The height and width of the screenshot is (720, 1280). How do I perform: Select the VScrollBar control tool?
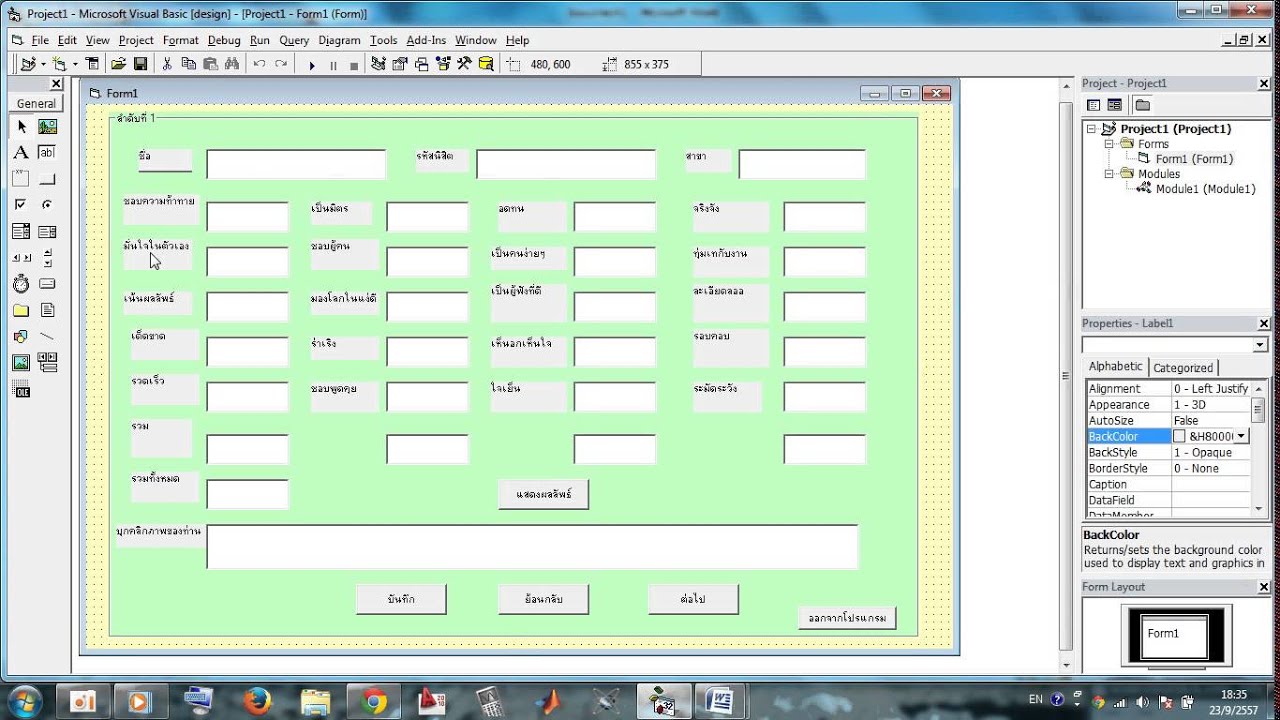(47, 257)
